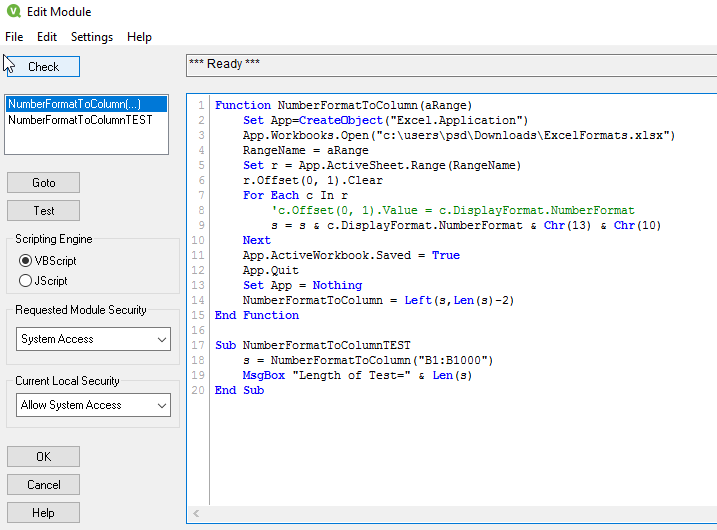Open the File menu
The image size is (717, 530).
tap(14, 37)
